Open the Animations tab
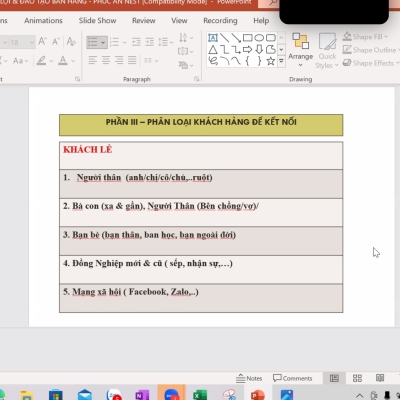 [x=43, y=21]
